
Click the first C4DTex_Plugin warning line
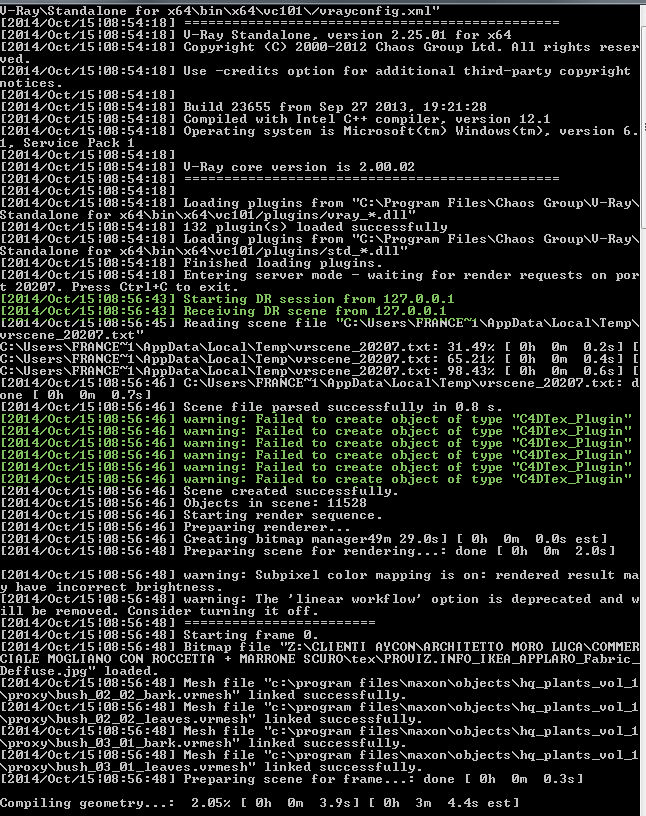tap(316, 419)
